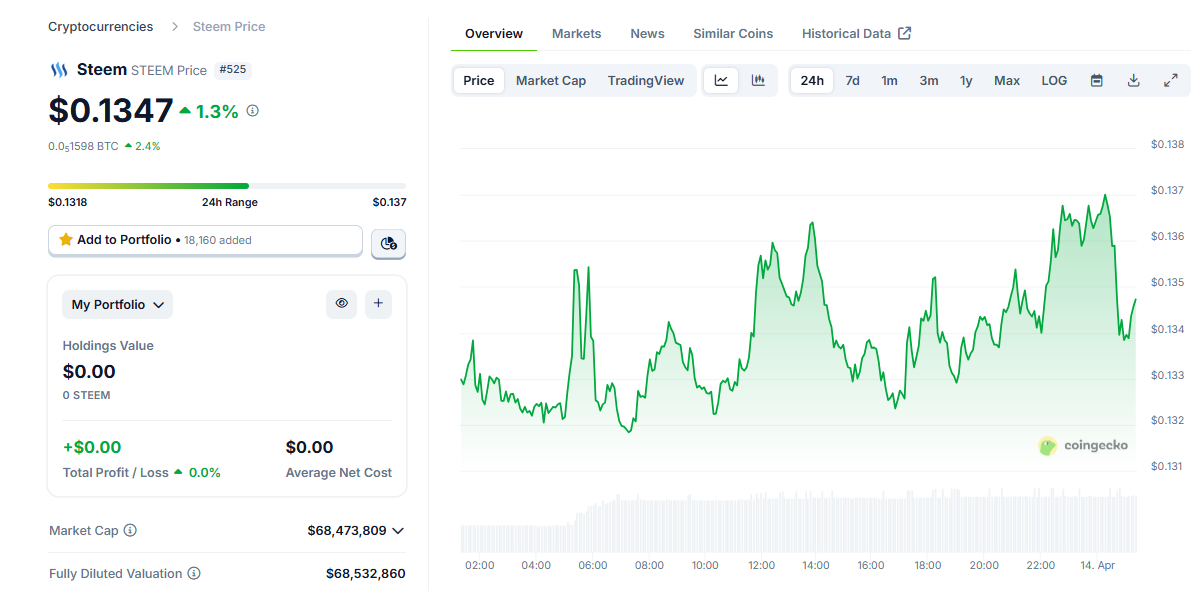This screenshot has height=591, width=1199.
Task: Click the price change info icon
Action: 252,111
